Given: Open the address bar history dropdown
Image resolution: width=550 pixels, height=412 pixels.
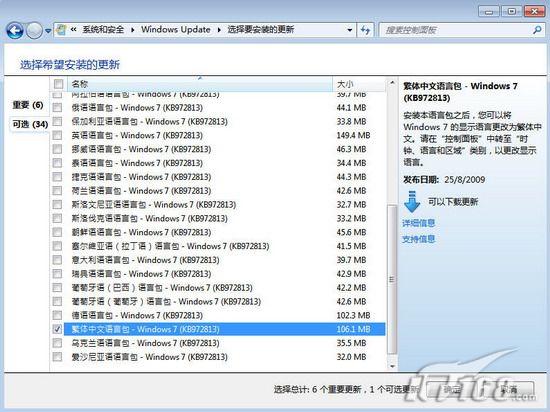Looking at the screenshot, I should pos(349,30).
